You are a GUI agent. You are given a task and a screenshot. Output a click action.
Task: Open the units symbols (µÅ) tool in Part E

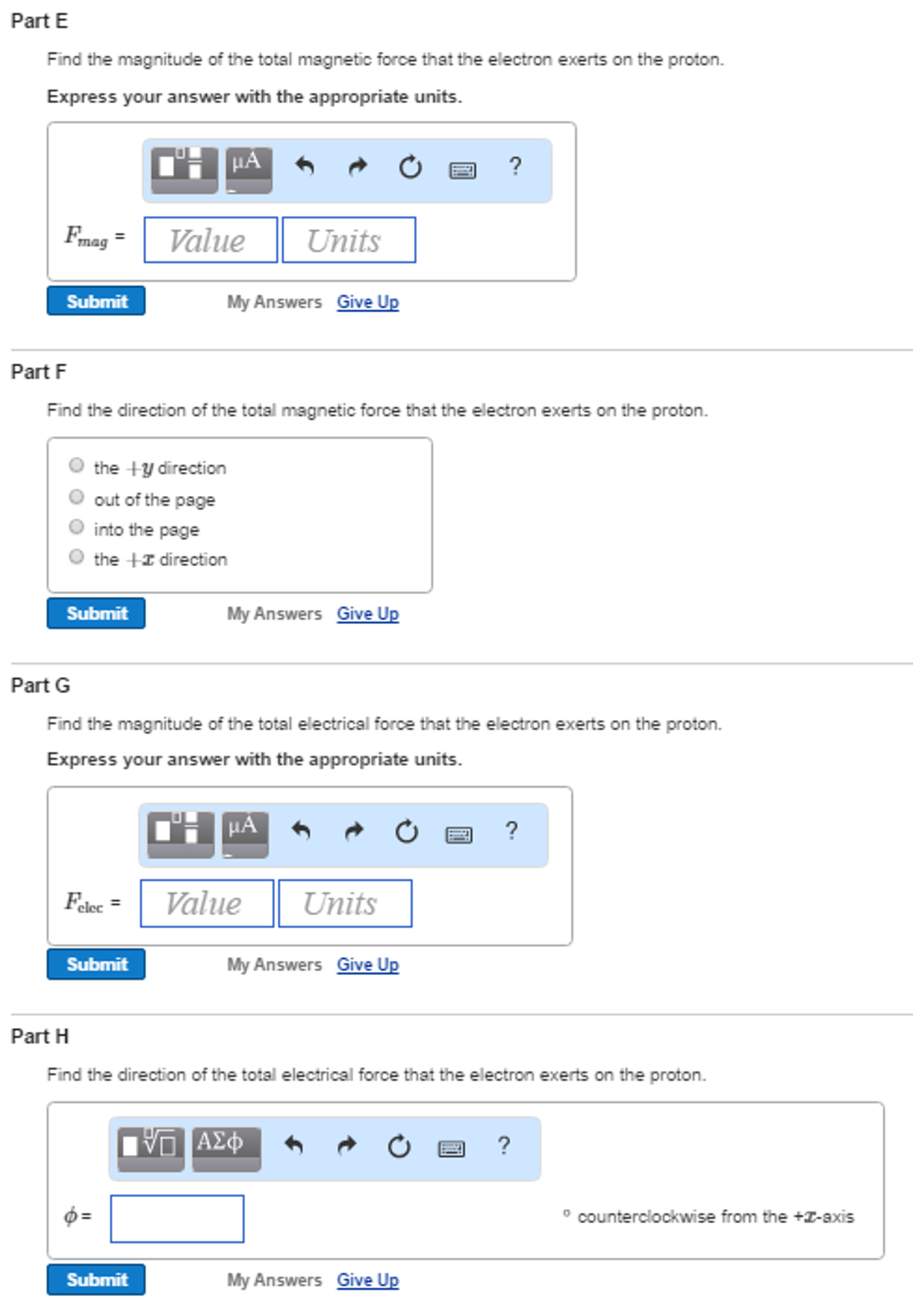[248, 170]
